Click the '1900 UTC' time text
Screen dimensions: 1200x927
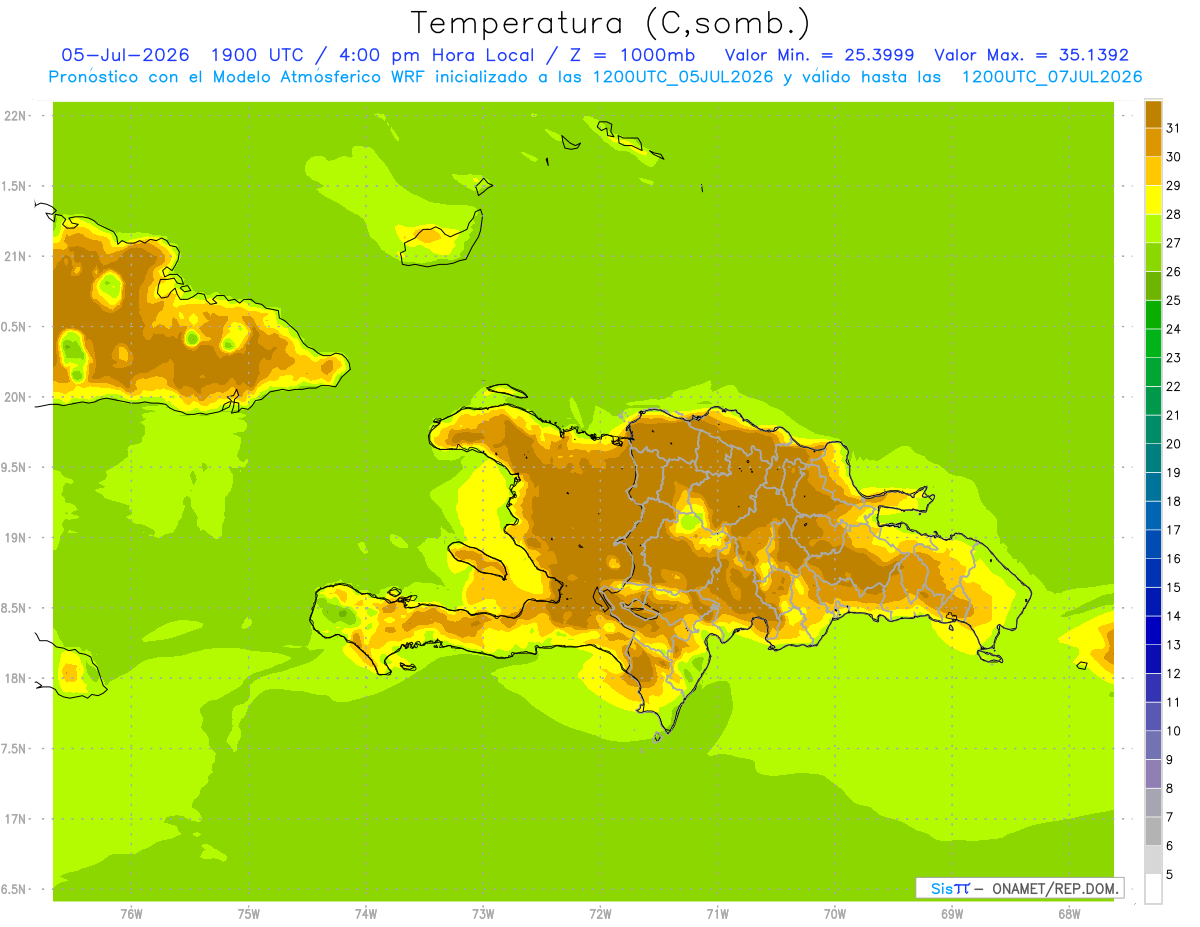click(258, 55)
